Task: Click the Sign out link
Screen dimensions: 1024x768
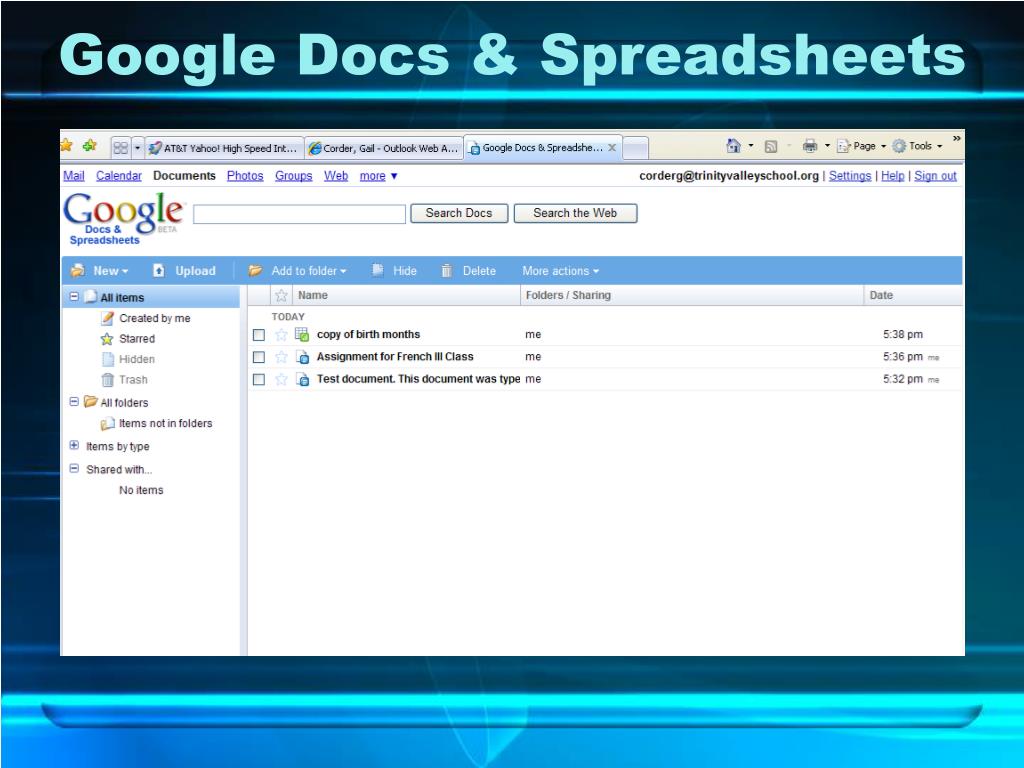Action: tap(935, 176)
